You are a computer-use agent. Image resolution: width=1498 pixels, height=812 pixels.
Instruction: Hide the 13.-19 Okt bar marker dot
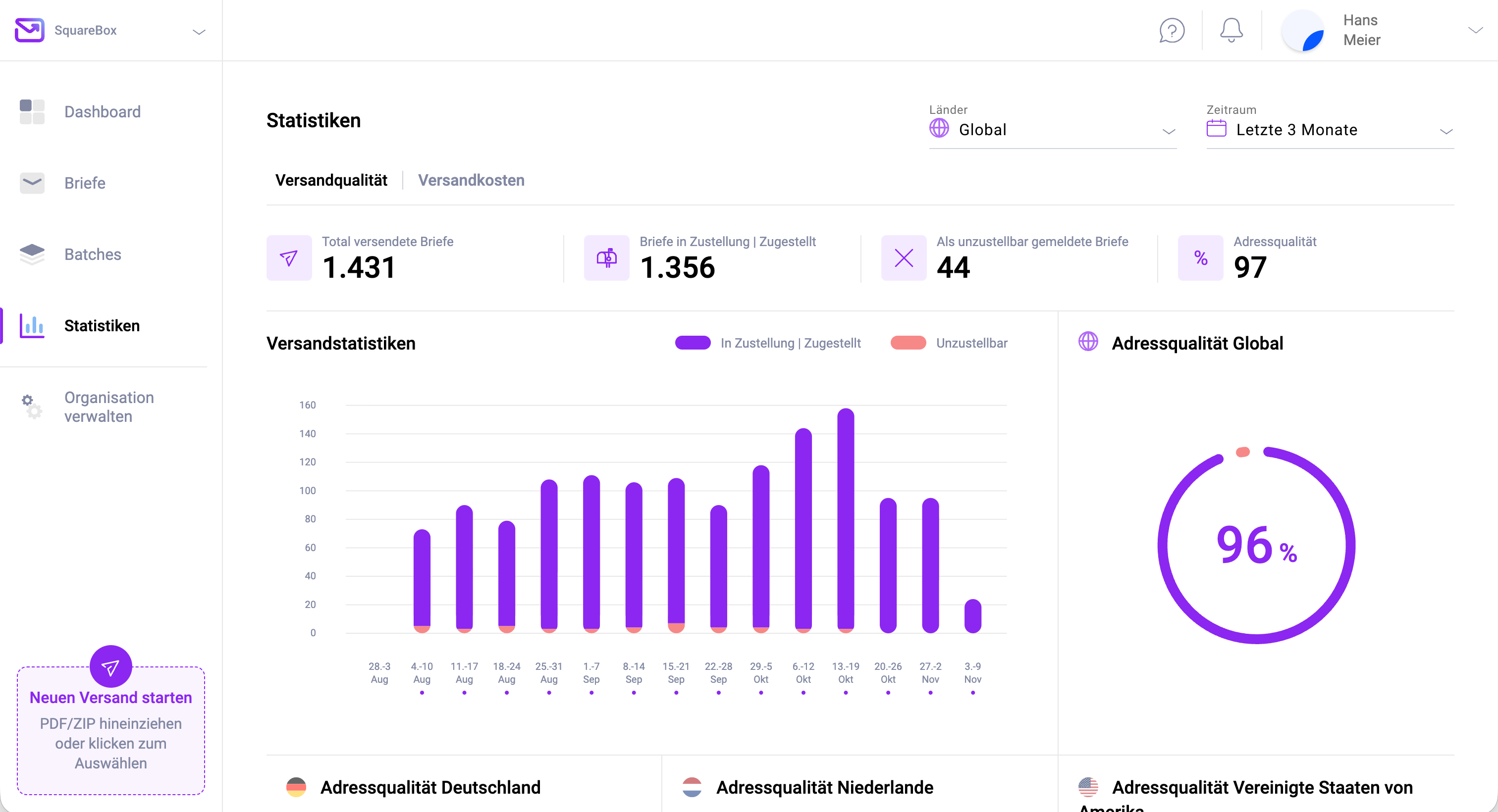[846, 692]
